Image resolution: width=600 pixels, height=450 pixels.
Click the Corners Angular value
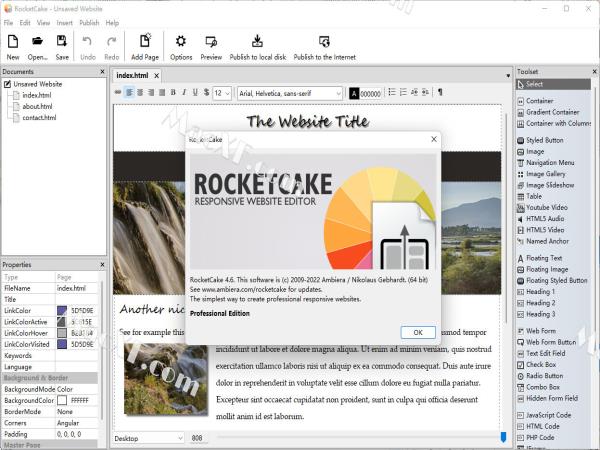tap(77, 423)
